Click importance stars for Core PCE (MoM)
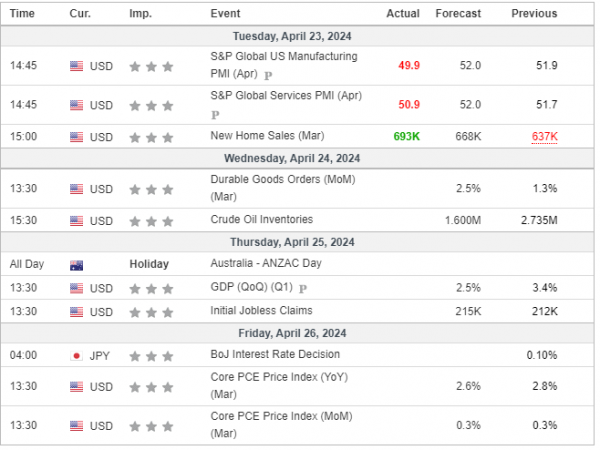Screen dimensions: 600x450 tap(151, 426)
